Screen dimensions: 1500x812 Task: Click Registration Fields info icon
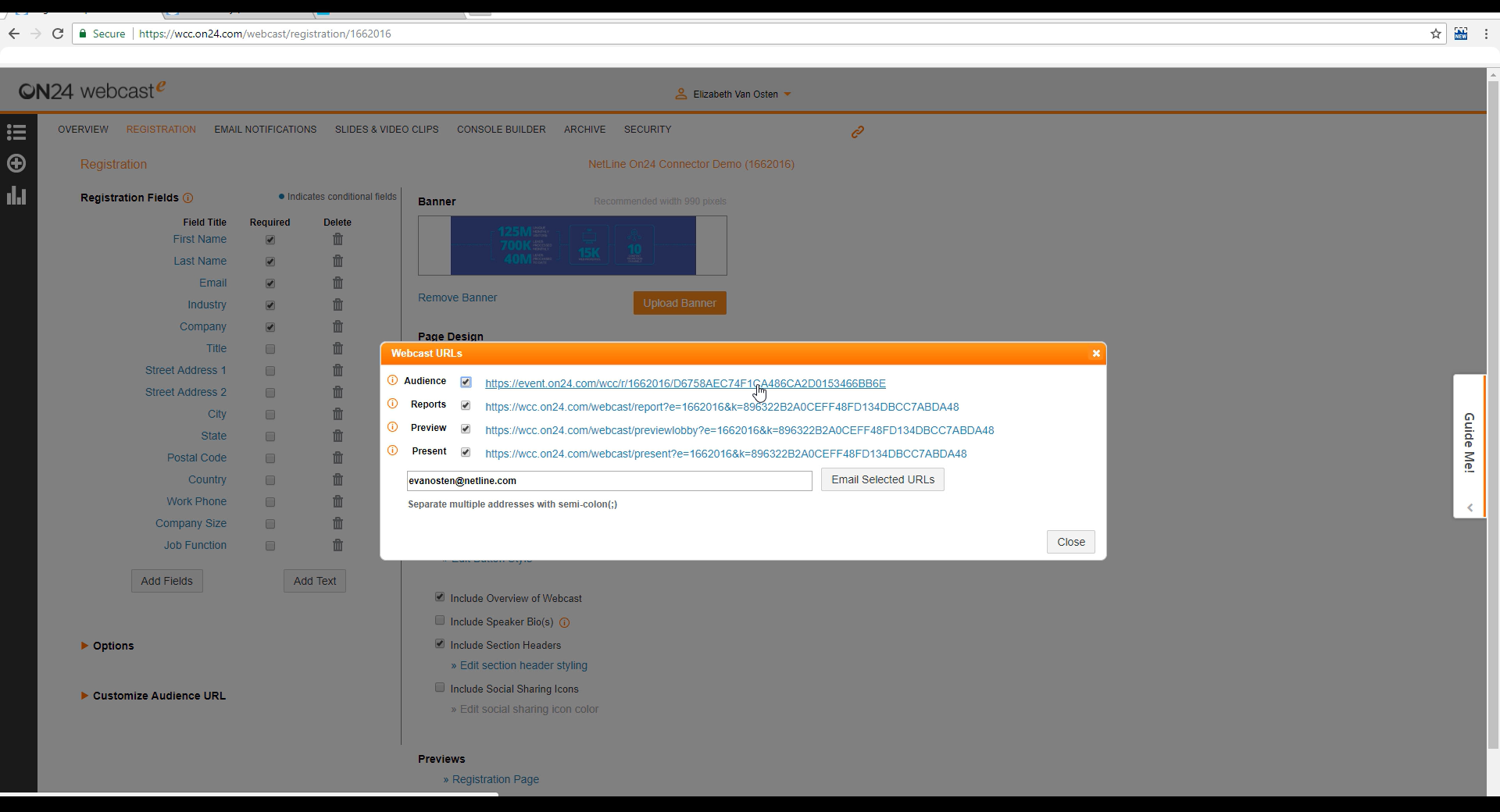(x=187, y=198)
